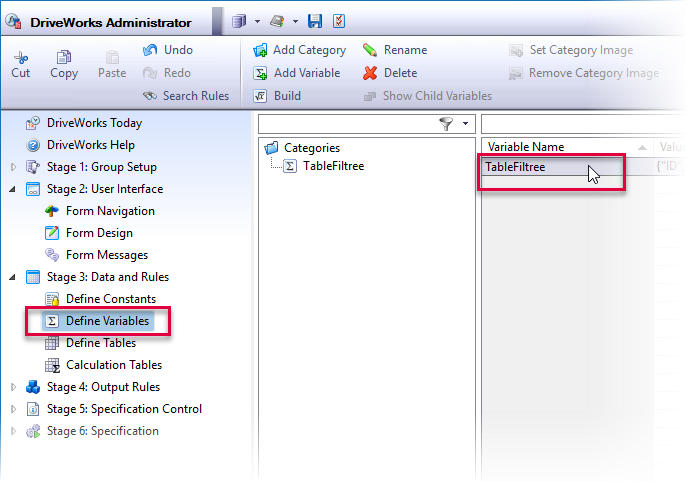Select Stage 1: Group Setup

91,167
